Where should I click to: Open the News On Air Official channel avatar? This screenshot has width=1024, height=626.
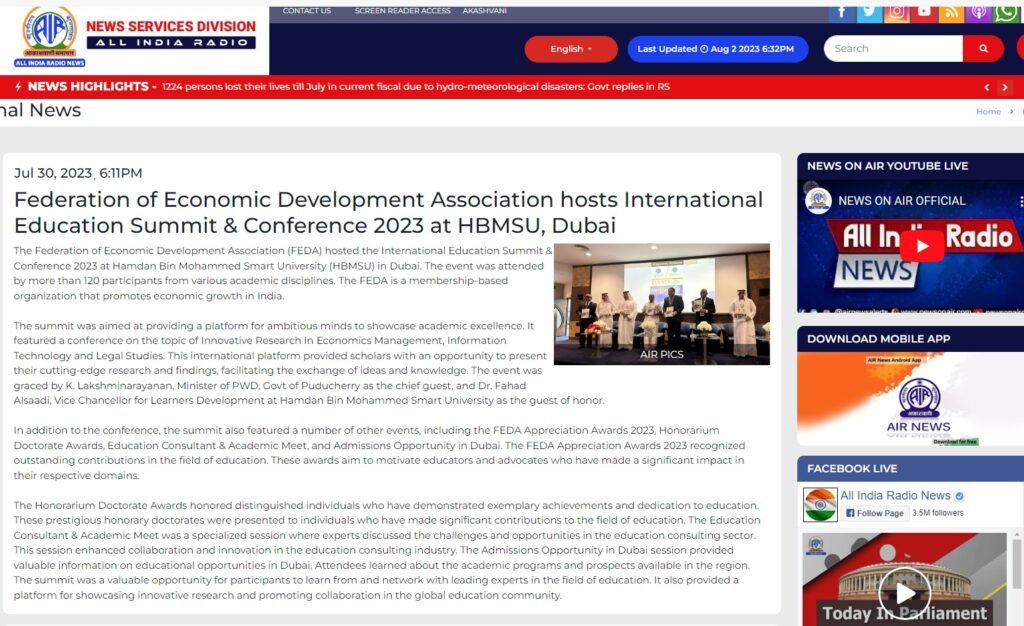818,200
